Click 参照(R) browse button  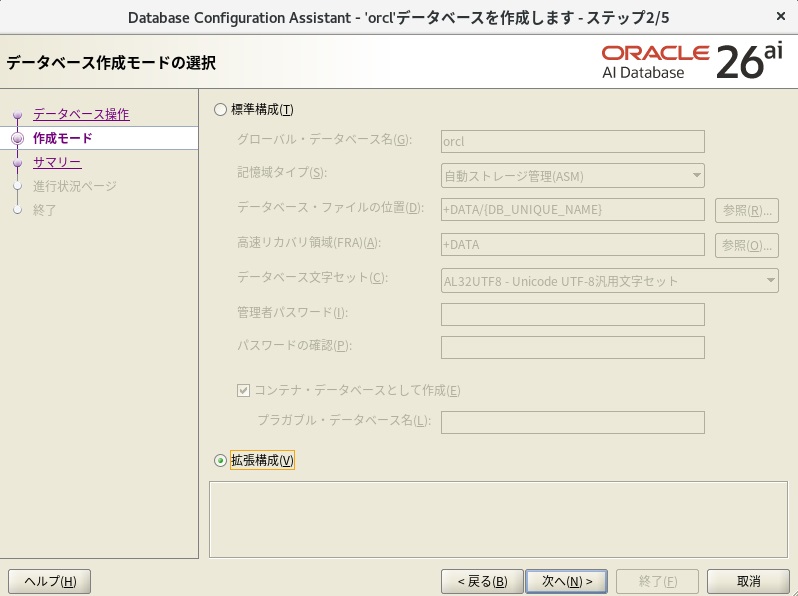click(747, 210)
